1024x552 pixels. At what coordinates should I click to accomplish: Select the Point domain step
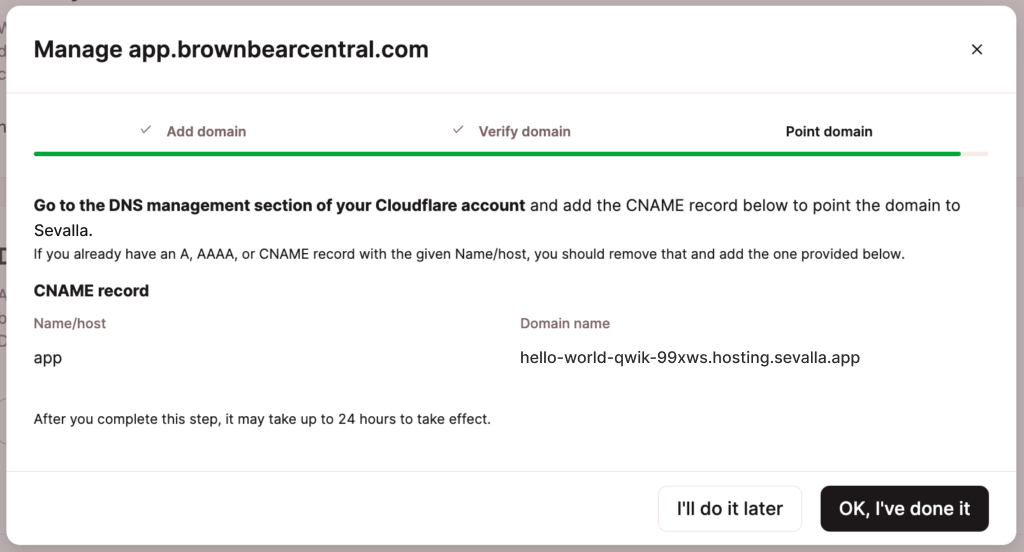pyautogui.click(x=828, y=131)
